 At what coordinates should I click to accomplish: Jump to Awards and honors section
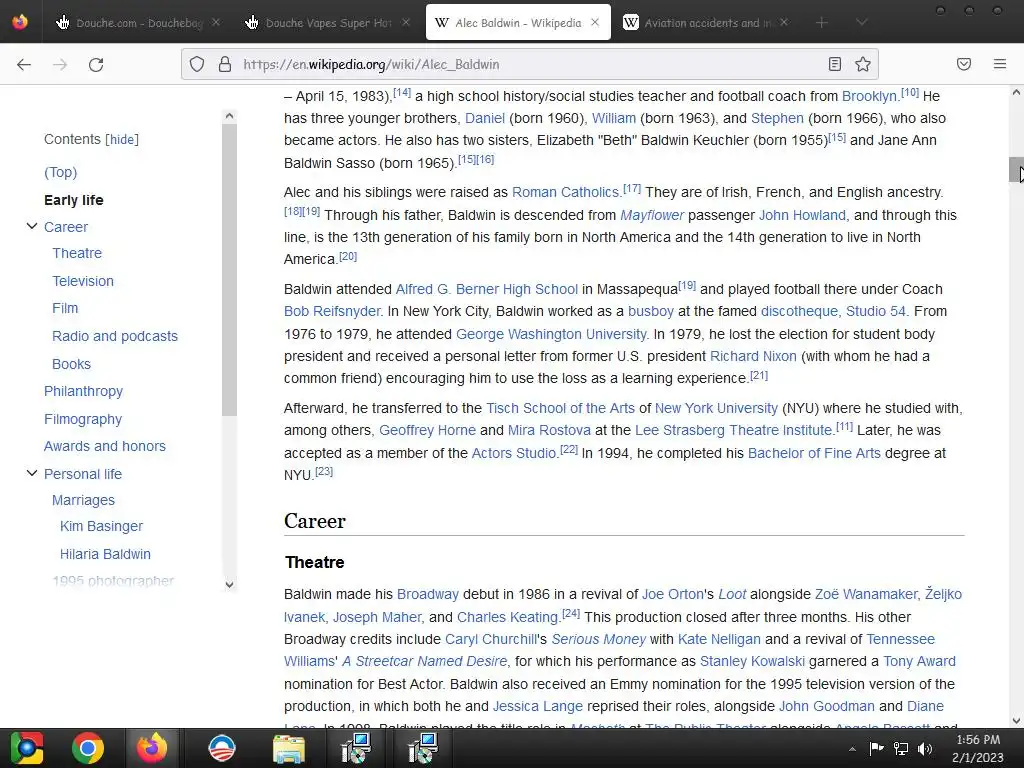(104, 446)
